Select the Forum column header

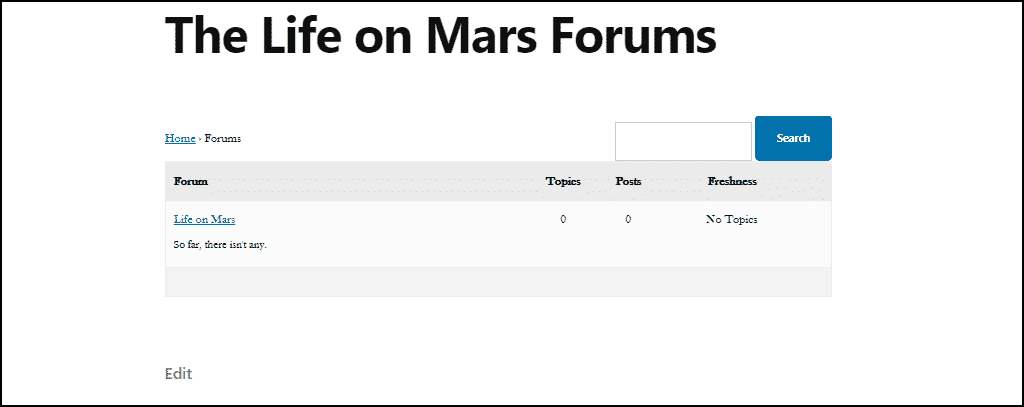click(x=191, y=181)
